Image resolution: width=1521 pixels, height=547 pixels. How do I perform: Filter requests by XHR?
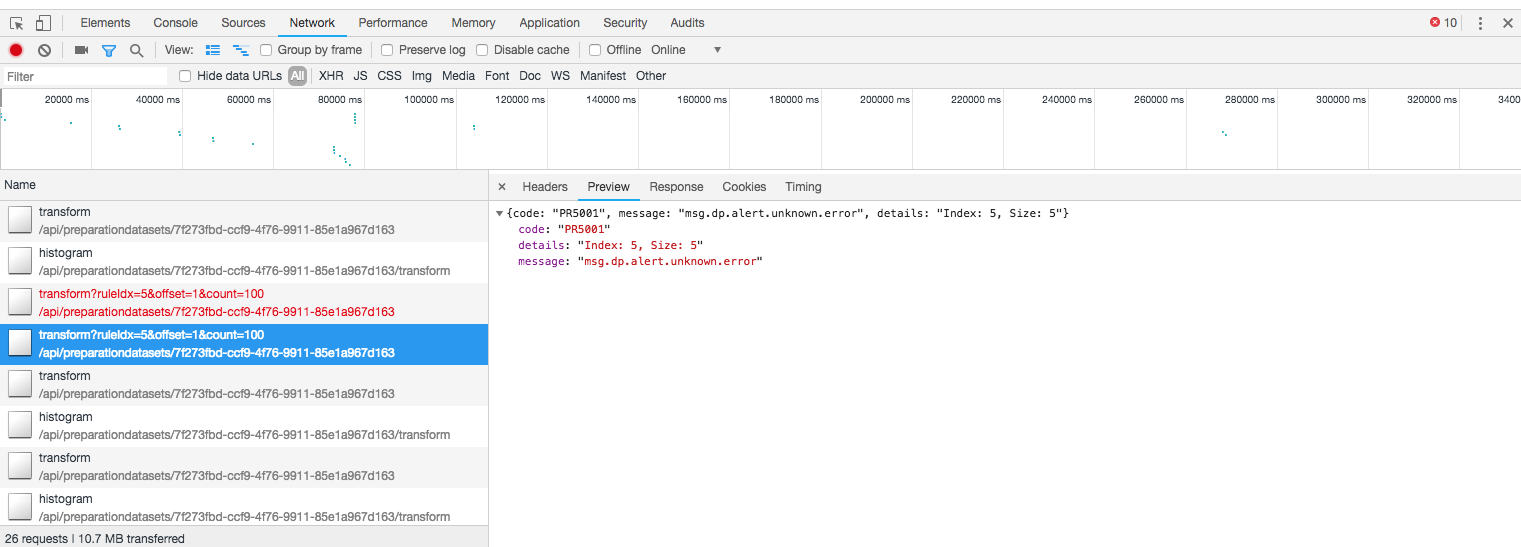pyautogui.click(x=331, y=76)
